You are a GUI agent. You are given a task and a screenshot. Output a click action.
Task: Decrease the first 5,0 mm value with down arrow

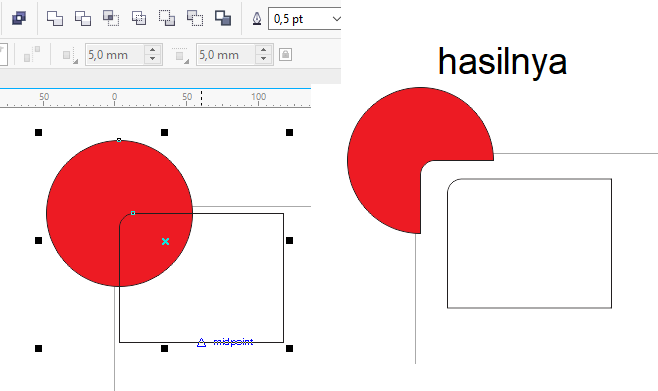click(153, 60)
